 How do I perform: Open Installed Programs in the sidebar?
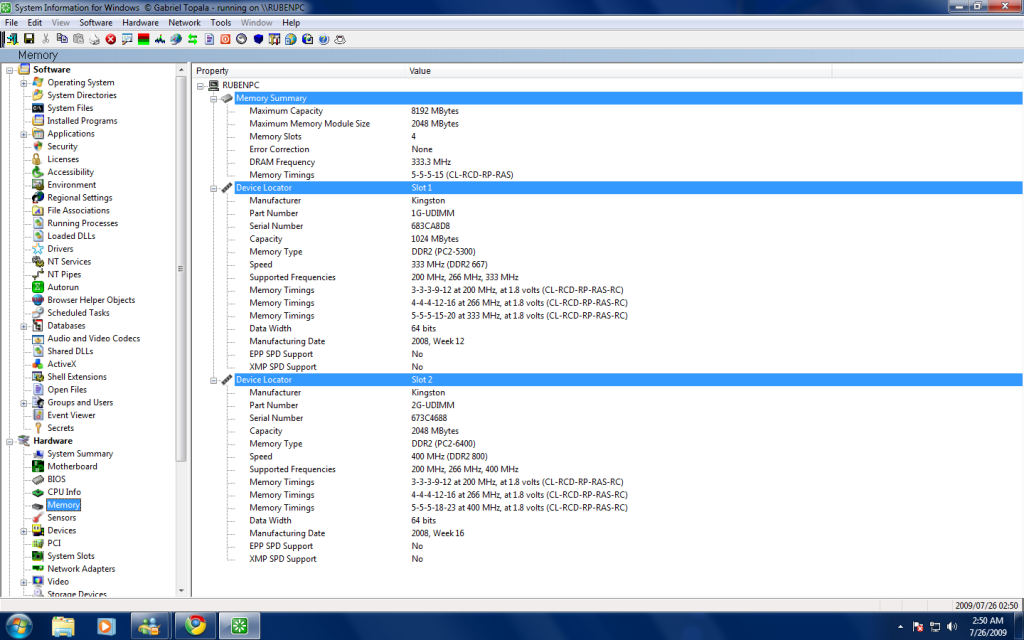82,121
